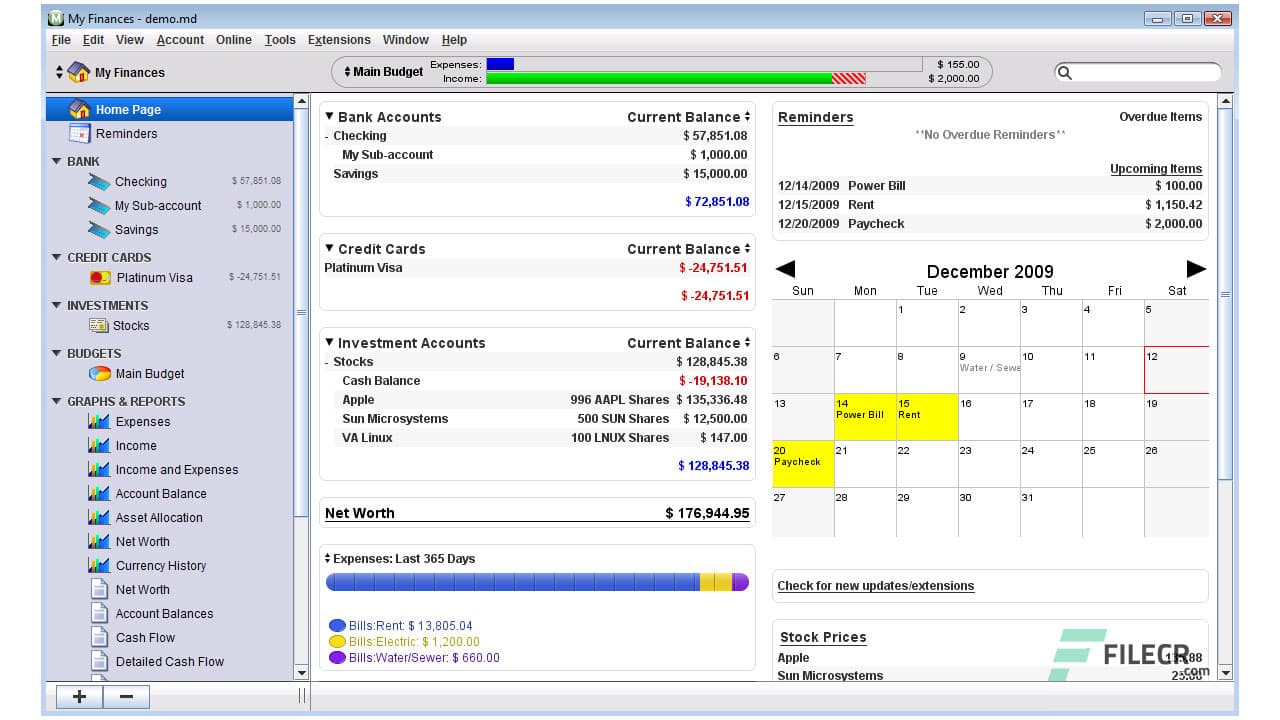Click the plus button to add account
This screenshot has width=1280, height=720.
click(x=79, y=697)
